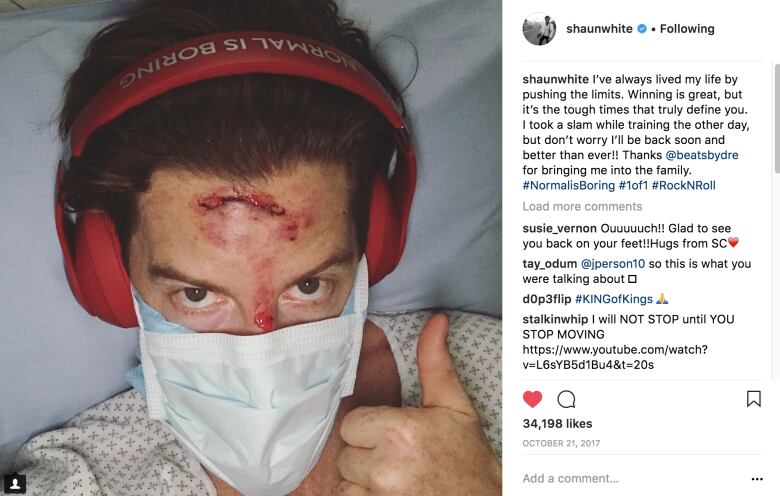The image size is (780, 496).
Task: Save post with the bookmark icon
Action: pyautogui.click(x=754, y=398)
